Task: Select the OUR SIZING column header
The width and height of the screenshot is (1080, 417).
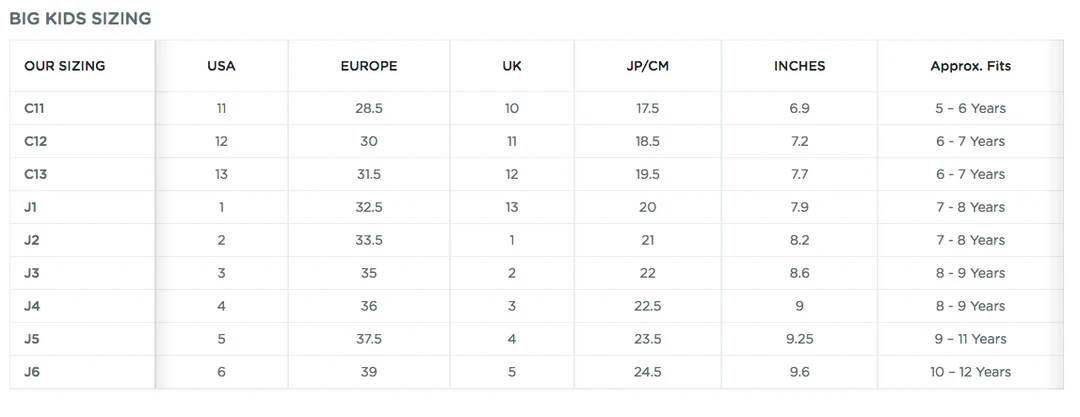Action: pyautogui.click(x=64, y=66)
